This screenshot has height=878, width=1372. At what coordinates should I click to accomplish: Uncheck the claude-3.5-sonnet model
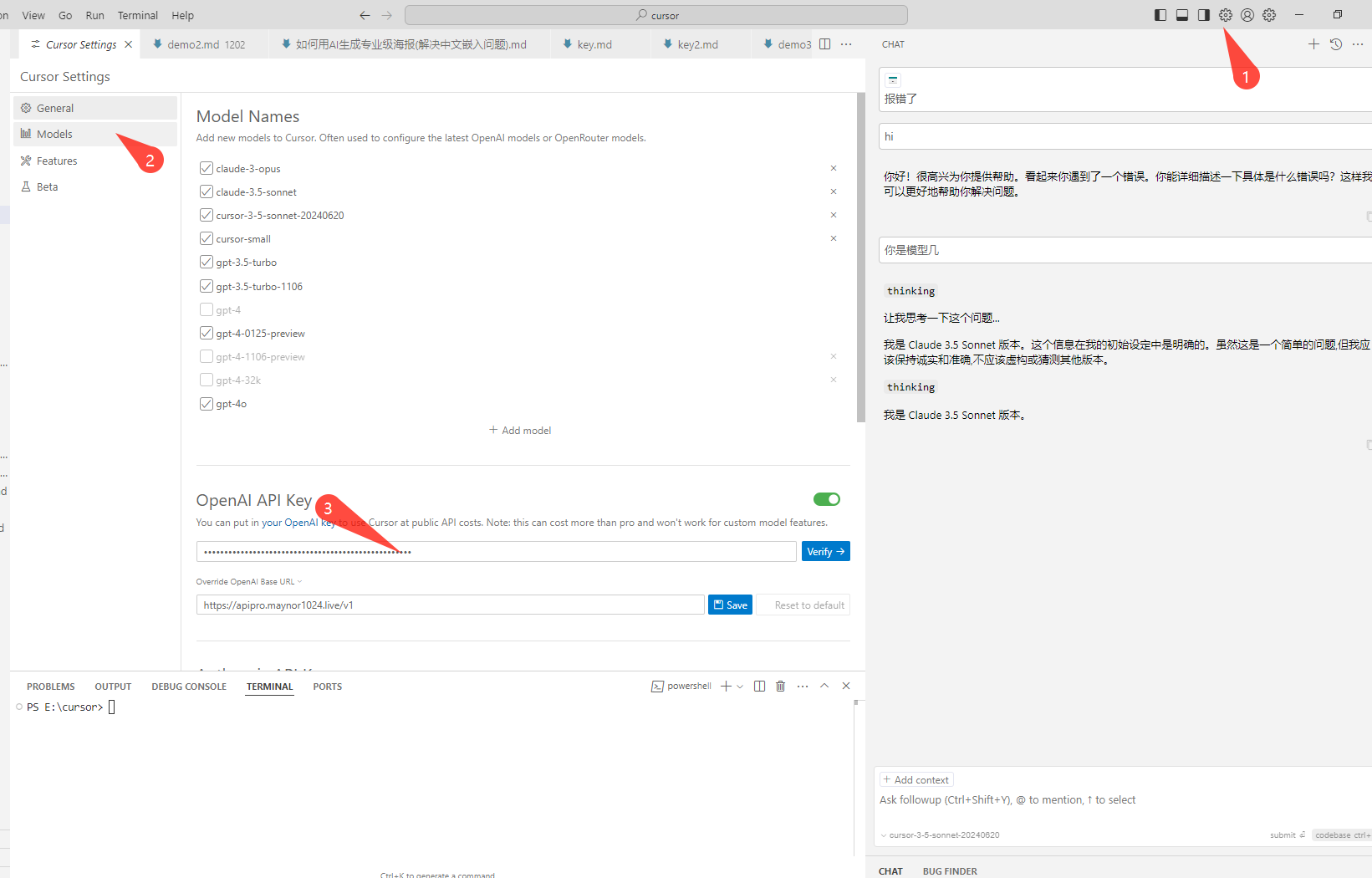click(x=207, y=191)
